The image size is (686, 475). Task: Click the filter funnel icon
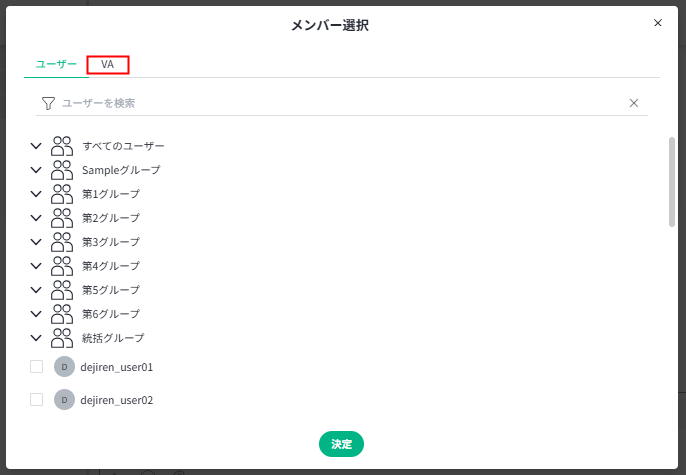[x=48, y=103]
